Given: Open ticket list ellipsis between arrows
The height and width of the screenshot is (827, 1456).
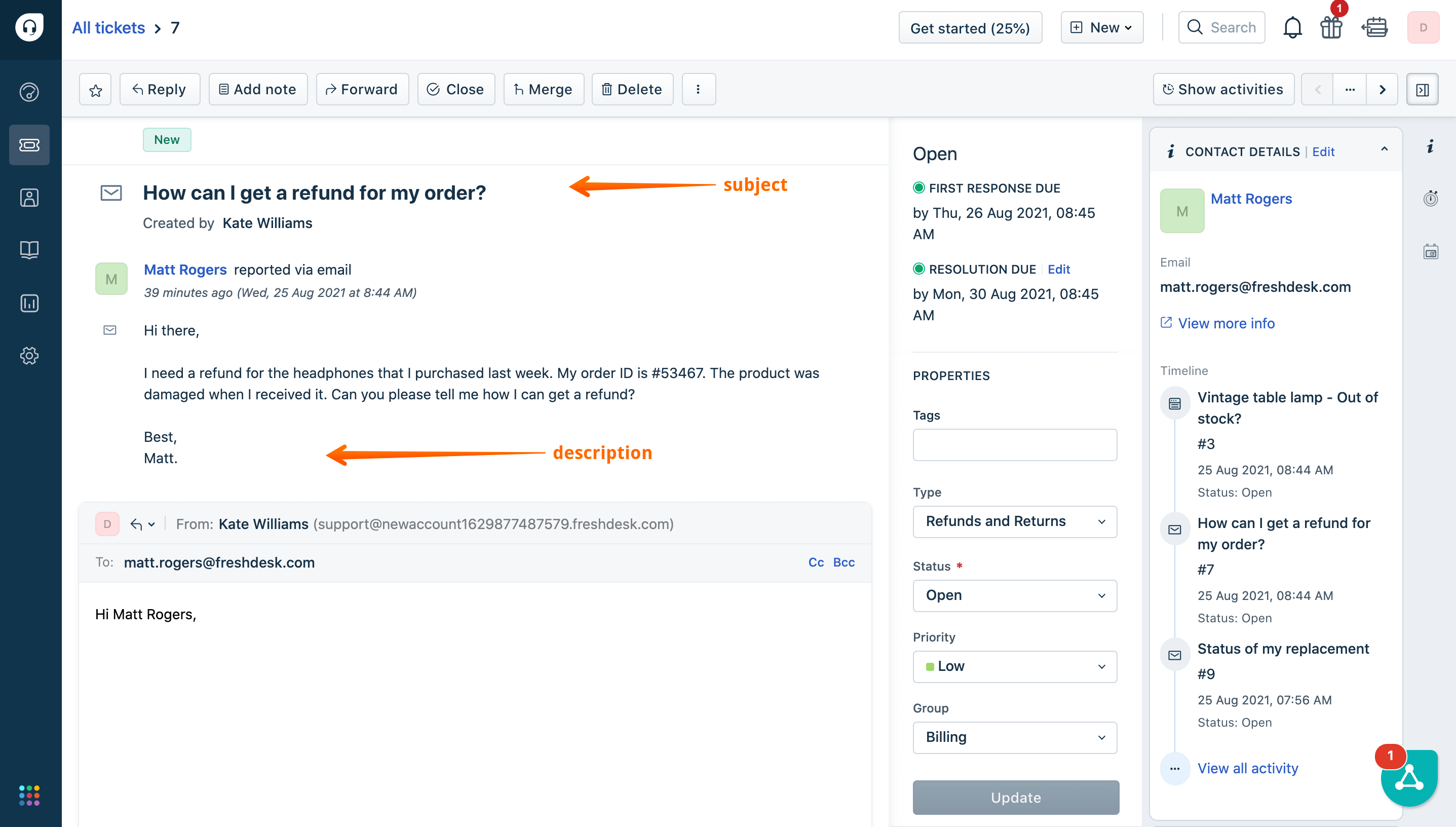Looking at the screenshot, I should pyautogui.click(x=1350, y=89).
